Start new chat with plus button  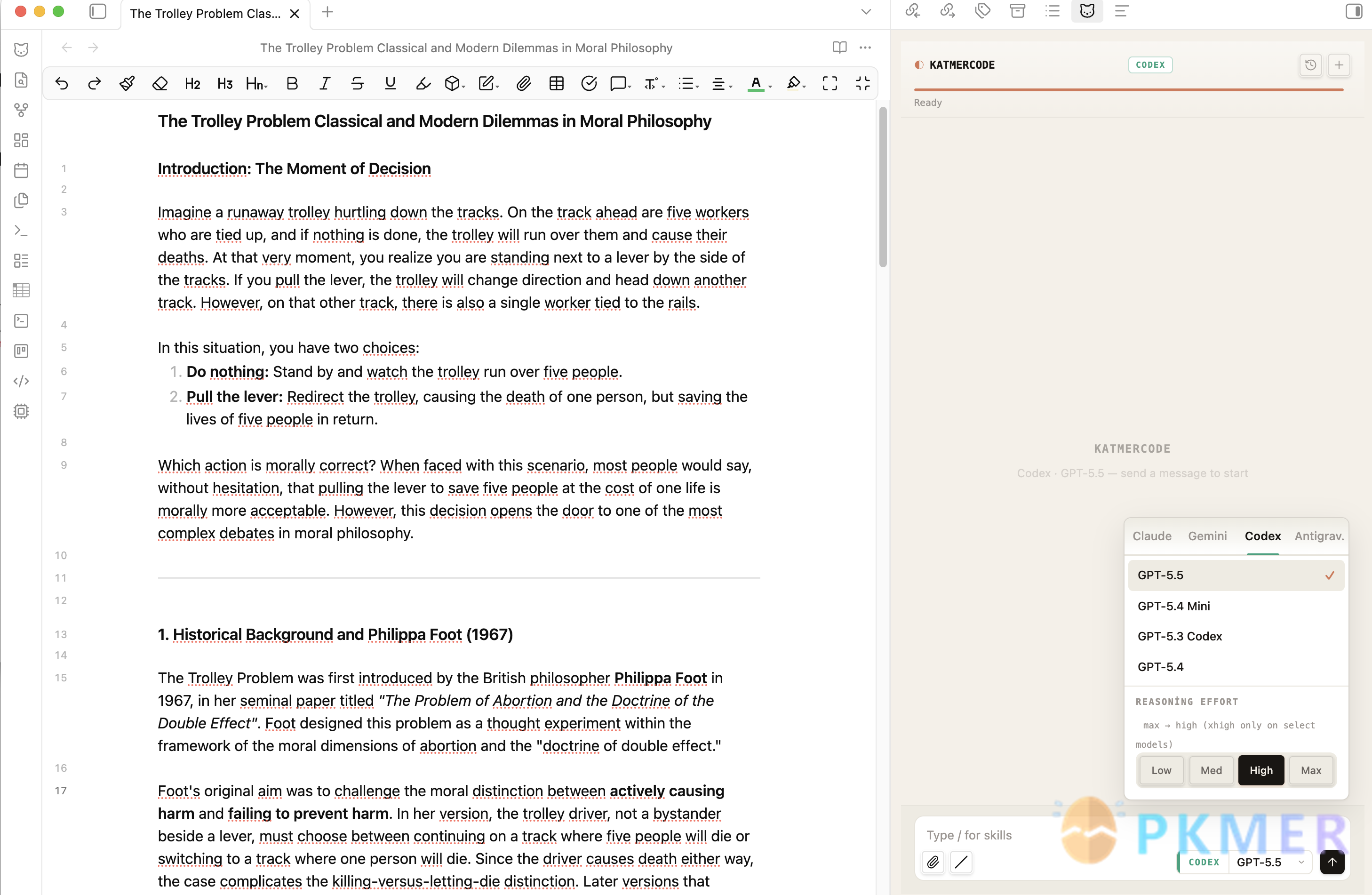coord(1339,65)
